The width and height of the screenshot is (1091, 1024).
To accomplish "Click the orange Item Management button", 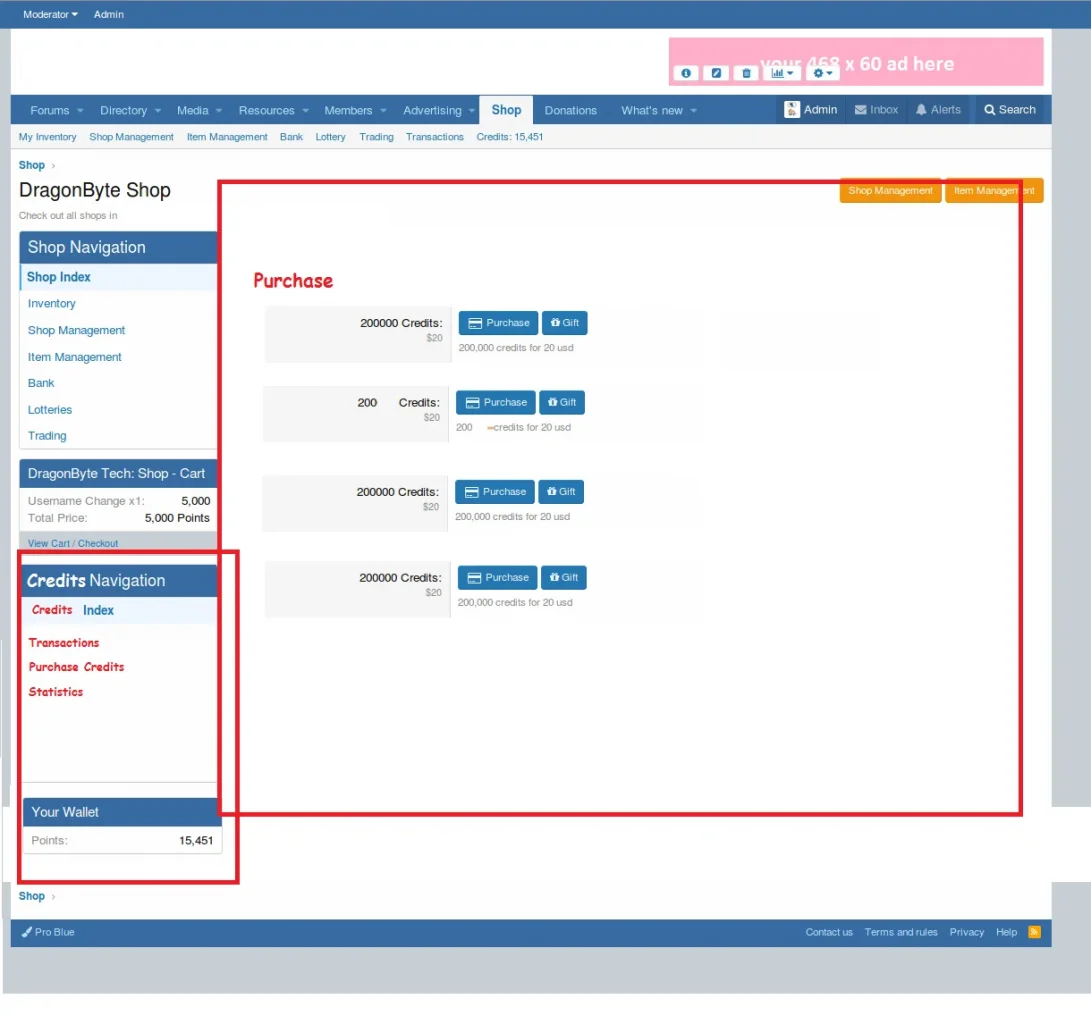I will [994, 191].
